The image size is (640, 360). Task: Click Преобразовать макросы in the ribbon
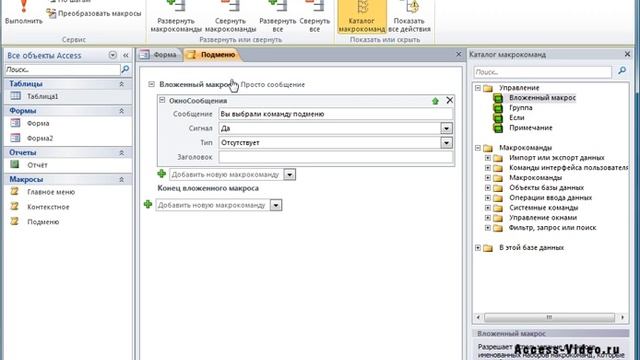pyautogui.click(x=94, y=13)
